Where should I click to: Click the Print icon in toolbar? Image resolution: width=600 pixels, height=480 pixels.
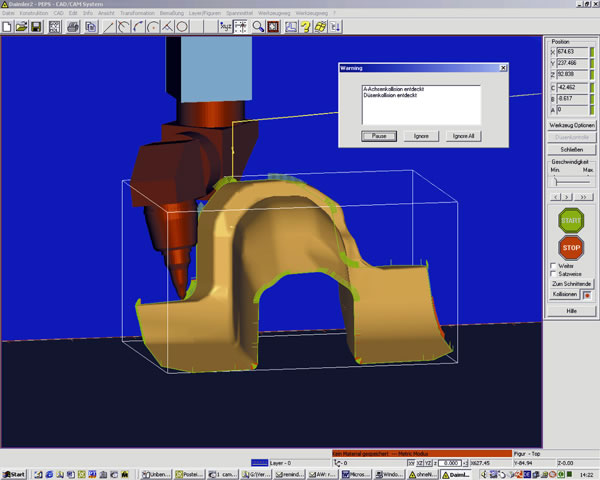coord(74,27)
